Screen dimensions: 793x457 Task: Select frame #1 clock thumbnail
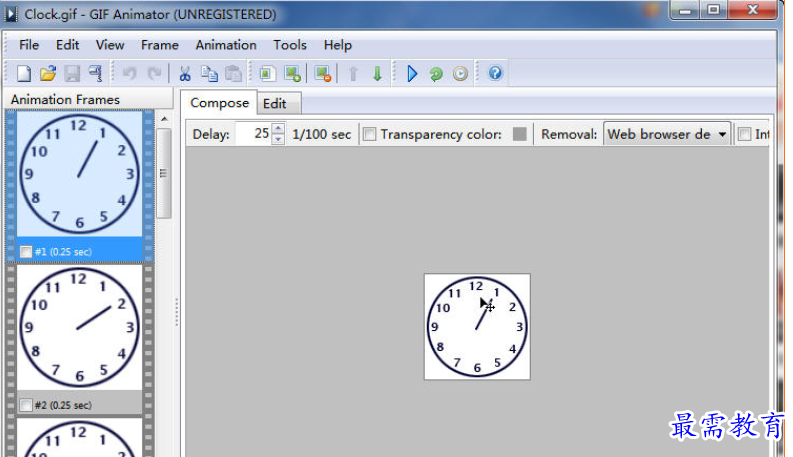coord(79,174)
